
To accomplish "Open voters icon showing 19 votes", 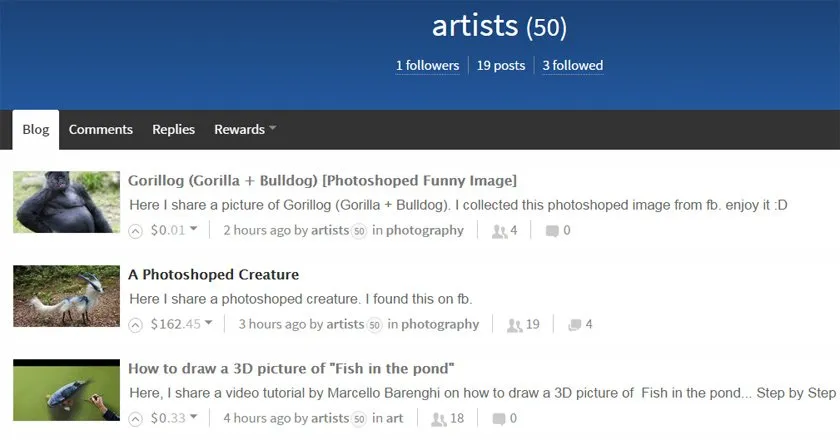I will (x=514, y=325).
